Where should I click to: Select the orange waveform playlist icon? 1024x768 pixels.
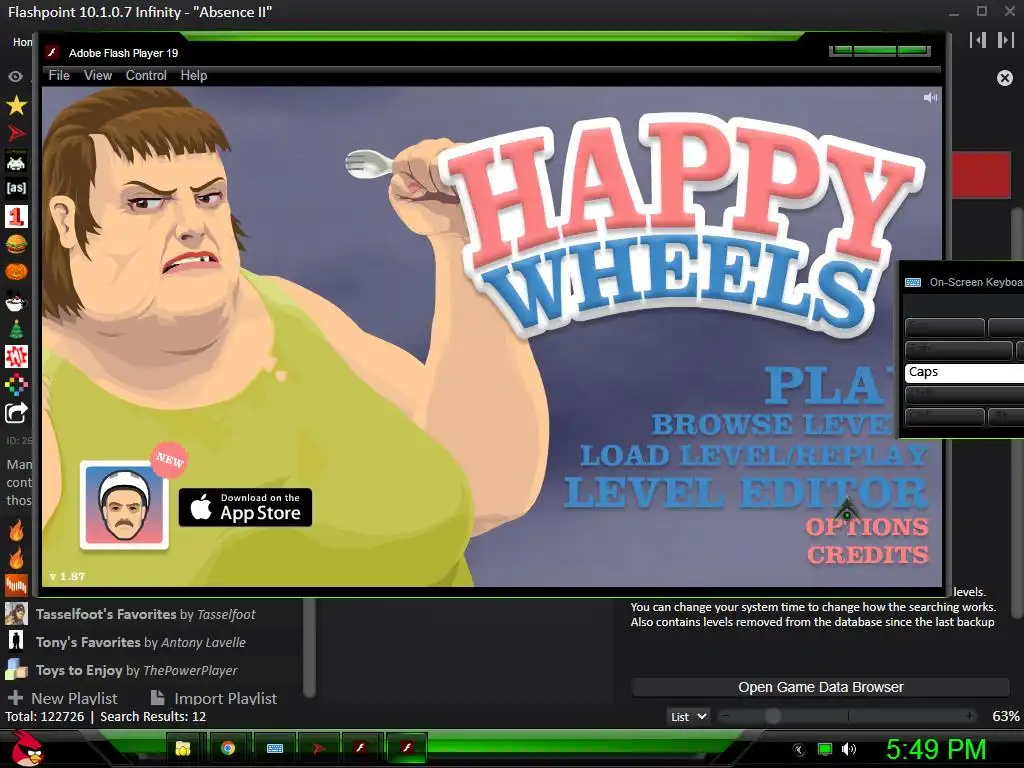[x=16, y=584]
